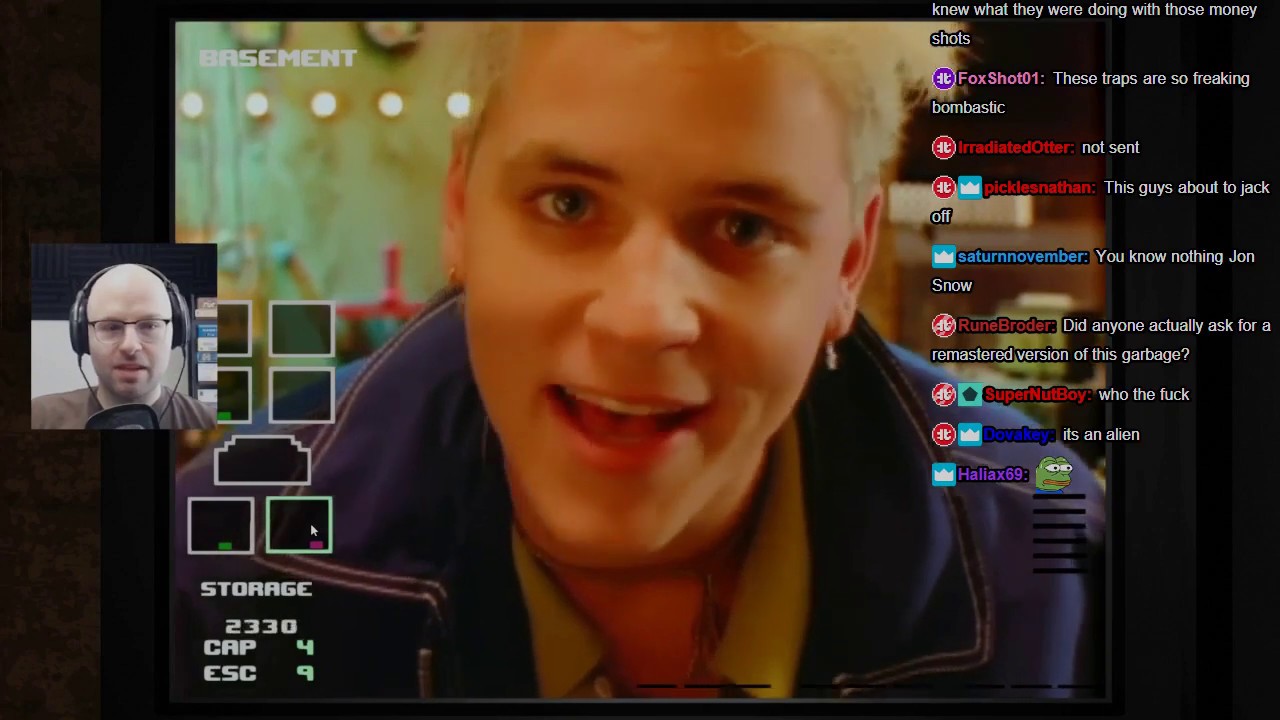This screenshot has width=1280, height=720.
Task: Click the streamer webcam overlay
Action: coord(124,337)
